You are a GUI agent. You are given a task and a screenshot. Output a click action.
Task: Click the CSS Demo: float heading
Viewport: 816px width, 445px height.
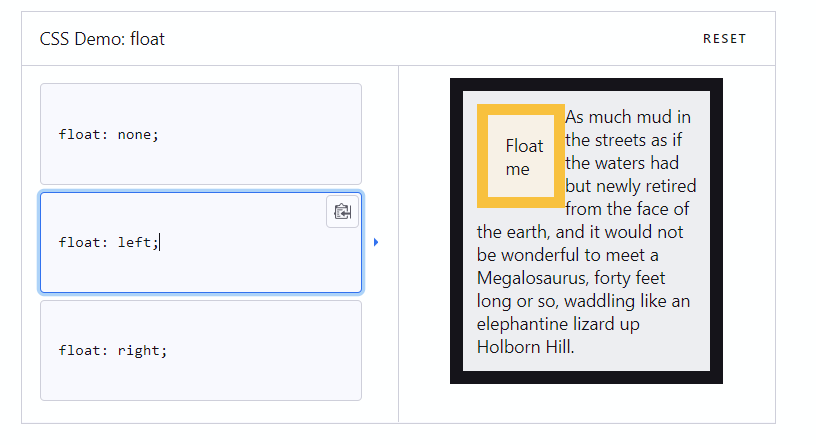coord(102,39)
